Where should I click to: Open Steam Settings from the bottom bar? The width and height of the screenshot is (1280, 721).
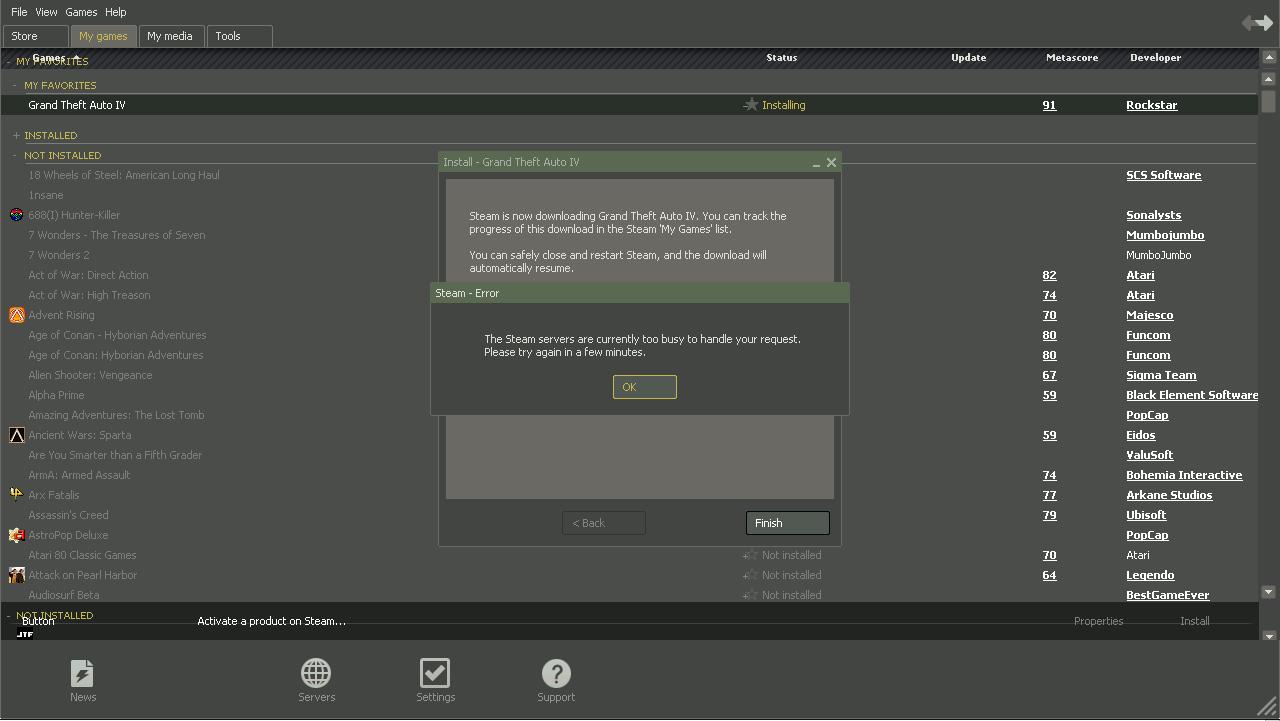[435, 681]
